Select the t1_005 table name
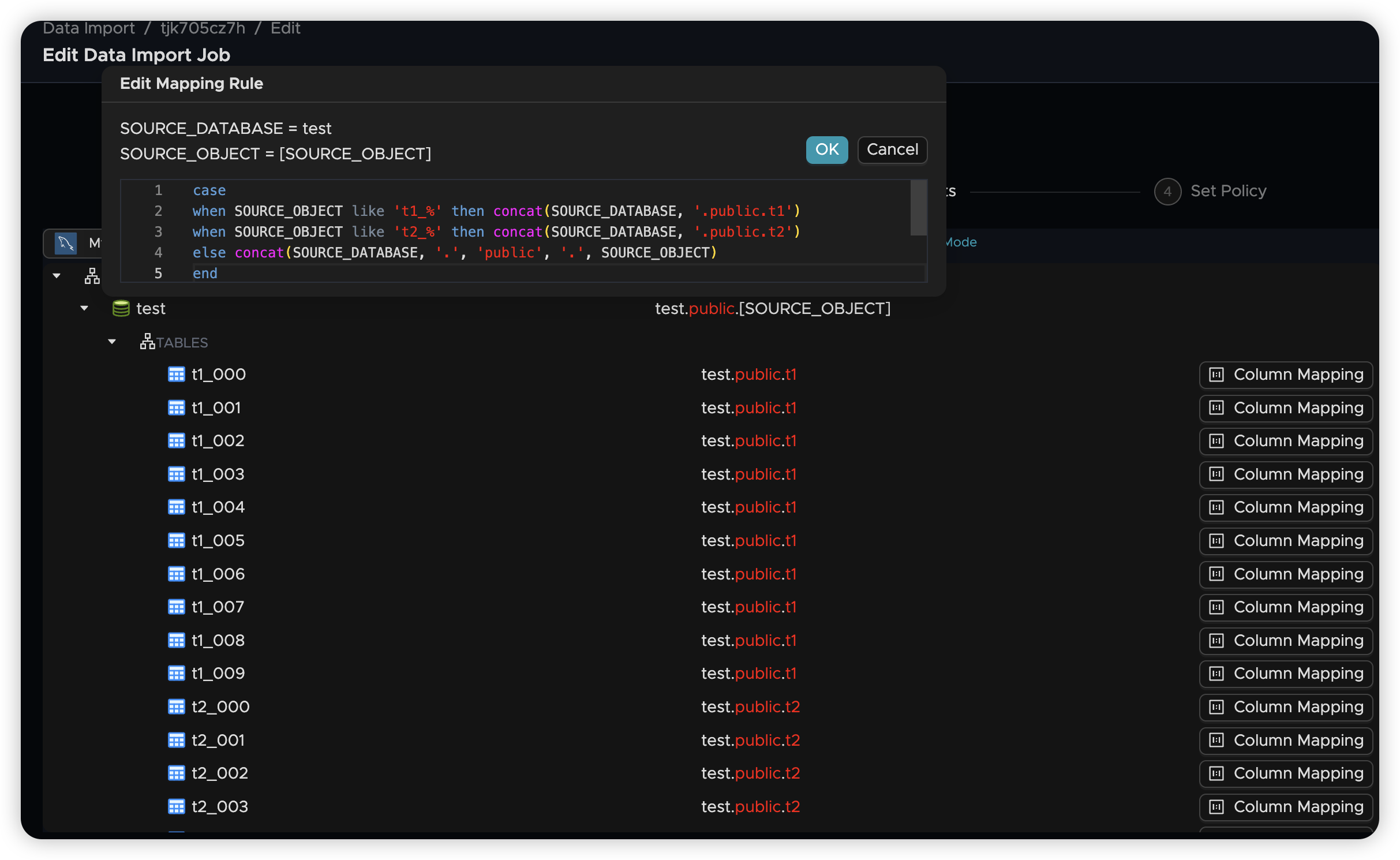Image resolution: width=1400 pixels, height=860 pixels. coord(218,541)
